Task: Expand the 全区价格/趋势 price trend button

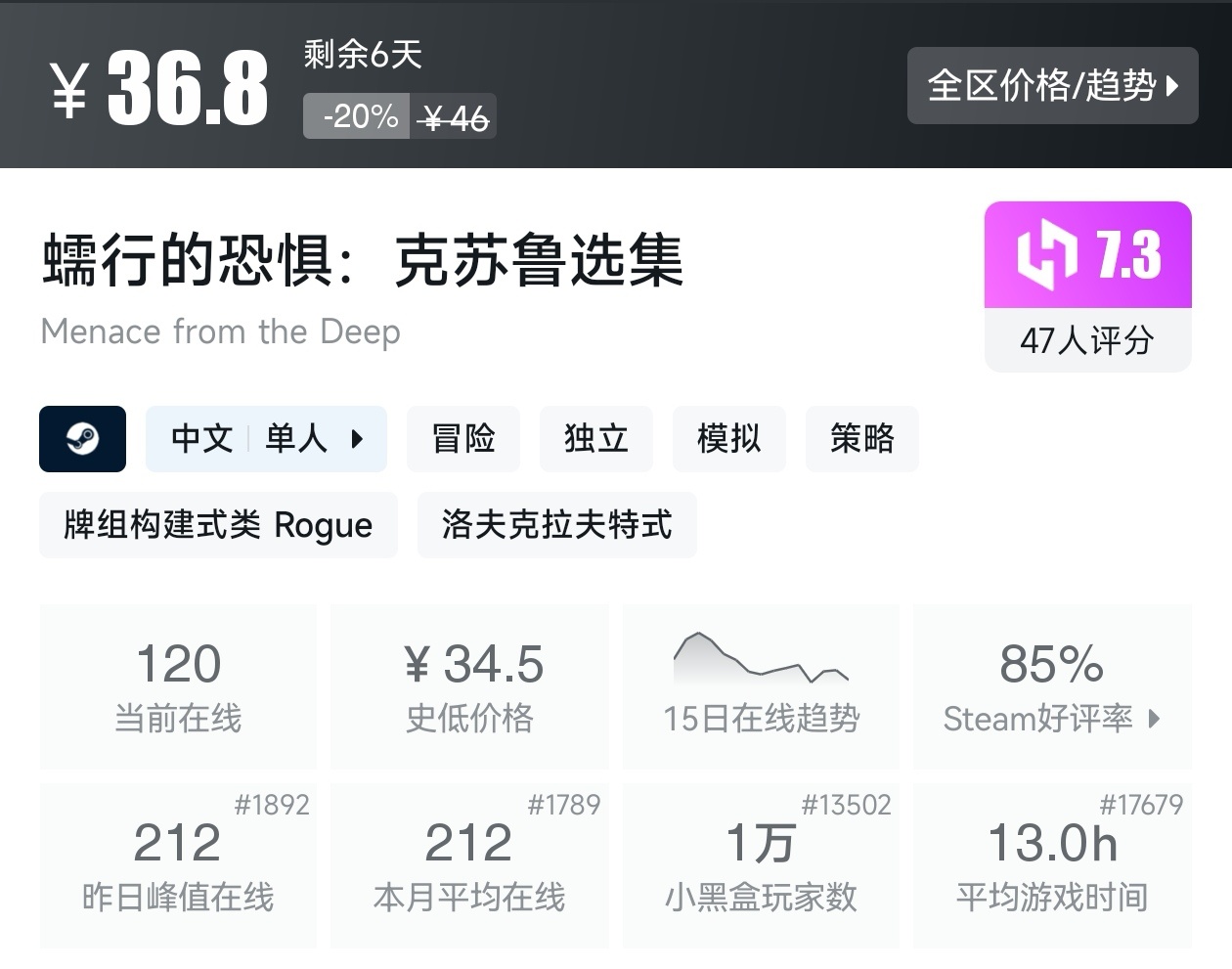Action: [1052, 86]
